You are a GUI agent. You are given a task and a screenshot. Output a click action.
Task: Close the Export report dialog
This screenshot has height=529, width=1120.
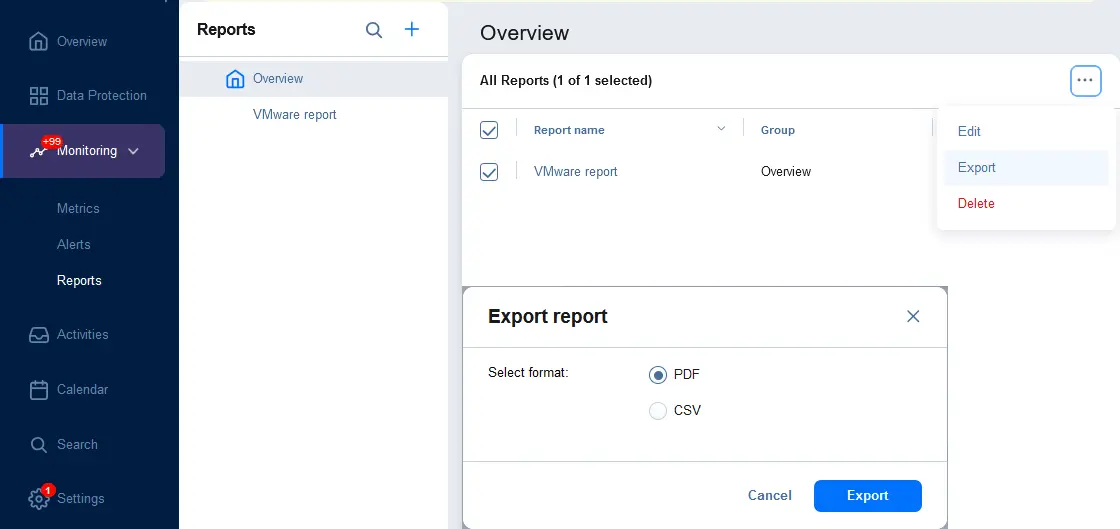[913, 316]
